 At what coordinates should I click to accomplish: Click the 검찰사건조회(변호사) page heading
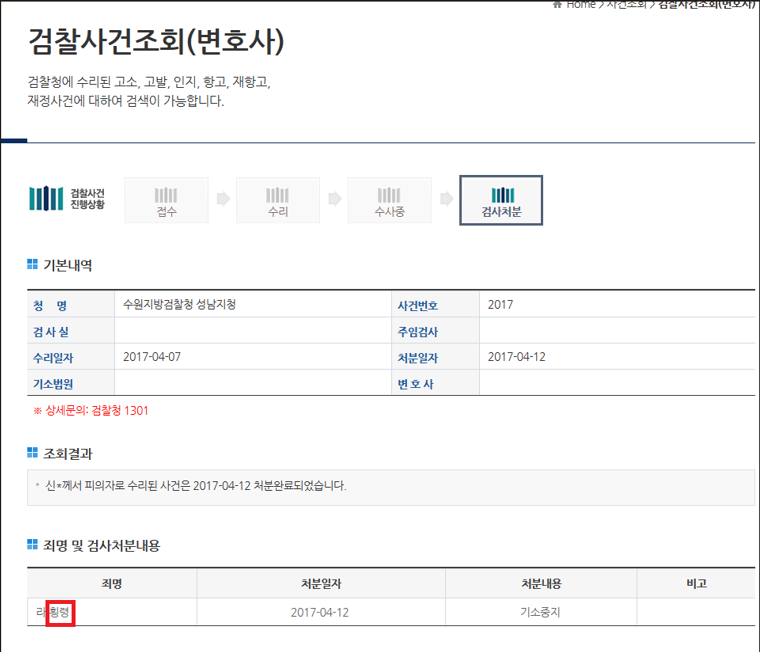click(156, 41)
